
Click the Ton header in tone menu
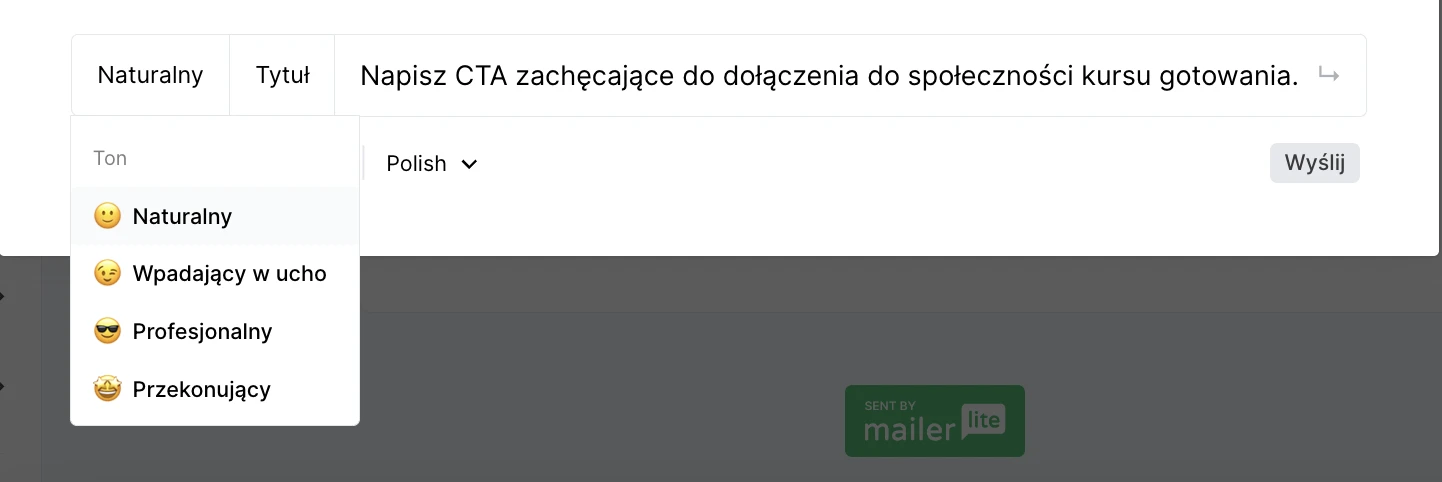110,158
